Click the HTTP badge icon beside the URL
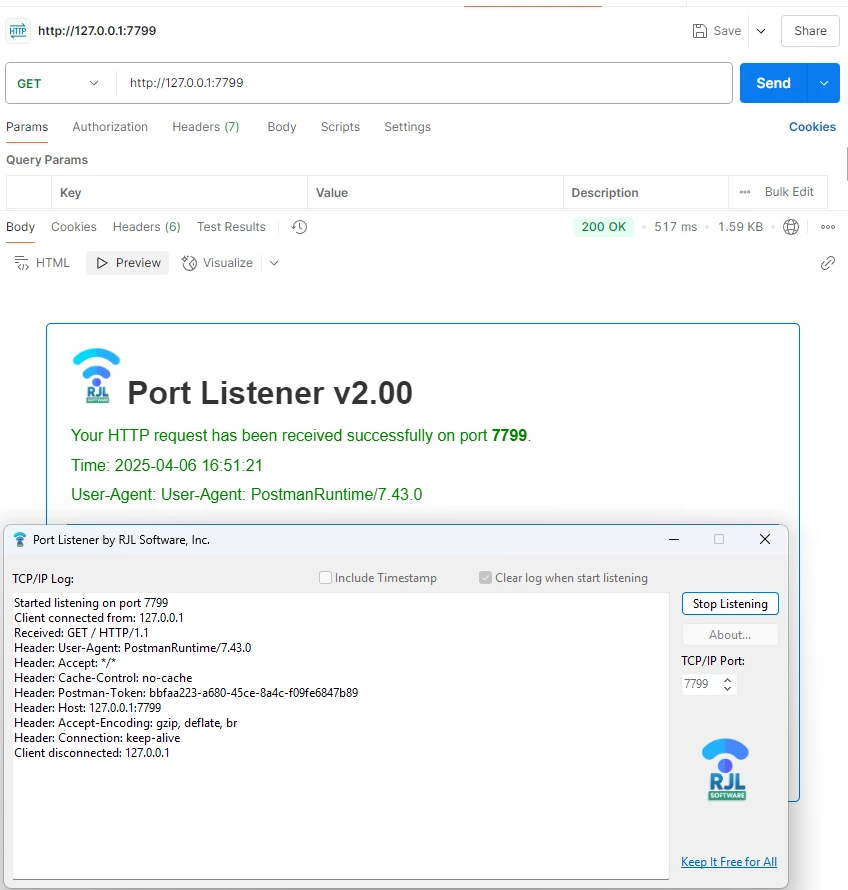 click(x=17, y=30)
